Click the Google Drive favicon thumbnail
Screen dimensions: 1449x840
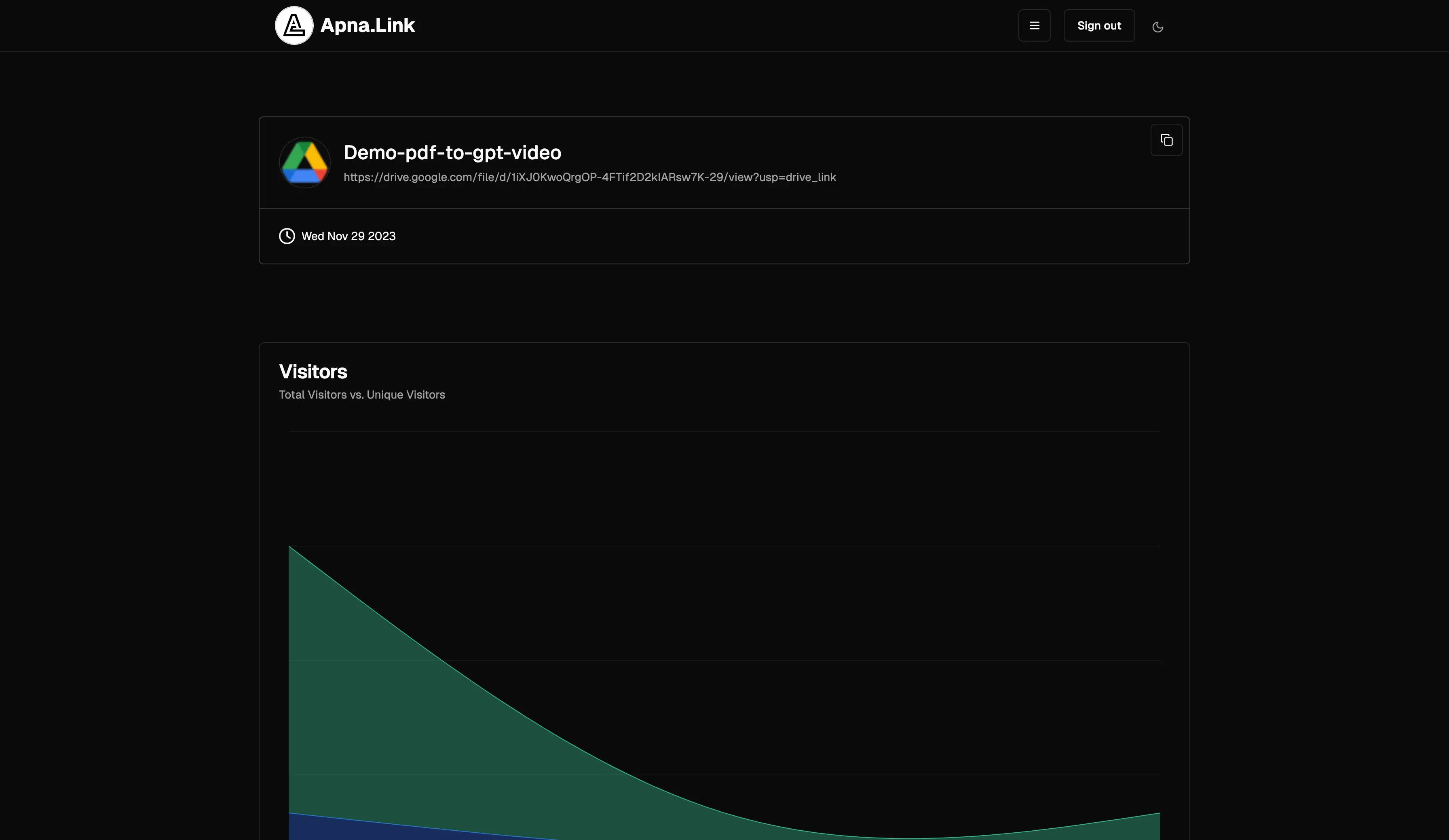305,162
